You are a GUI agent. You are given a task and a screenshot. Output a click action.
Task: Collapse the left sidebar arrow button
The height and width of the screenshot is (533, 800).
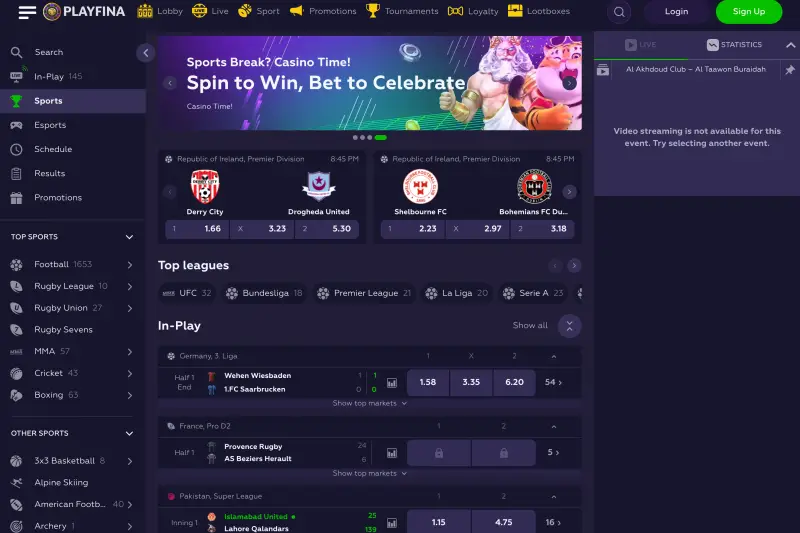[145, 53]
